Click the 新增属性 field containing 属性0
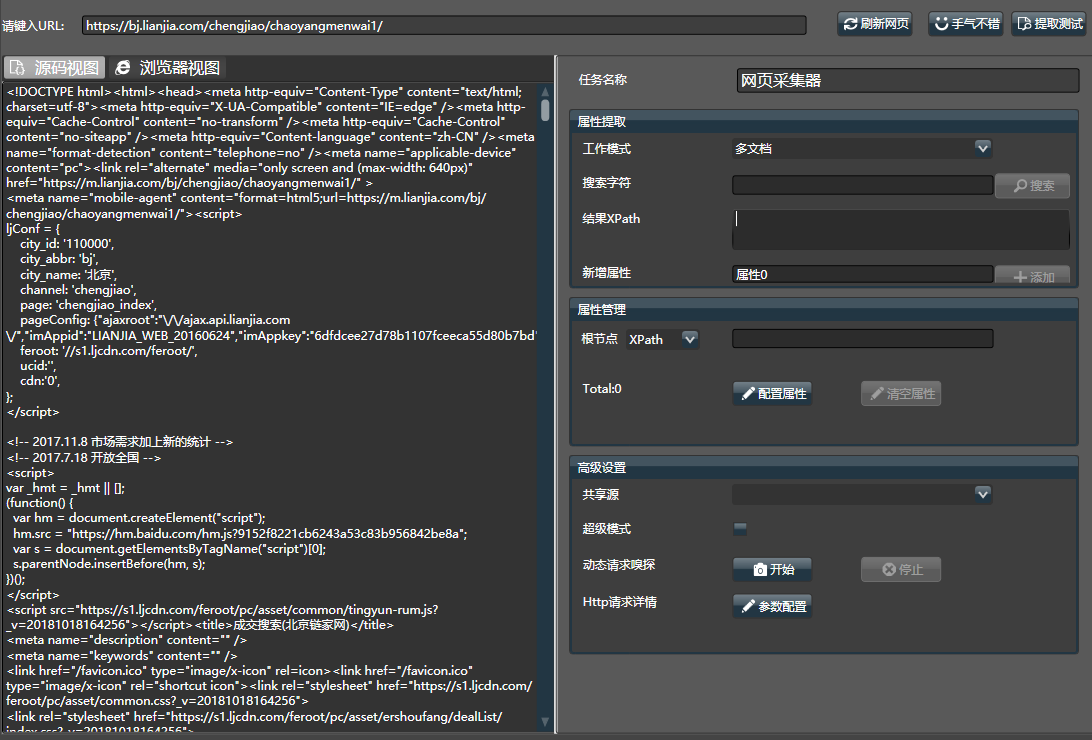This screenshot has width=1092, height=740. pyautogui.click(x=862, y=274)
